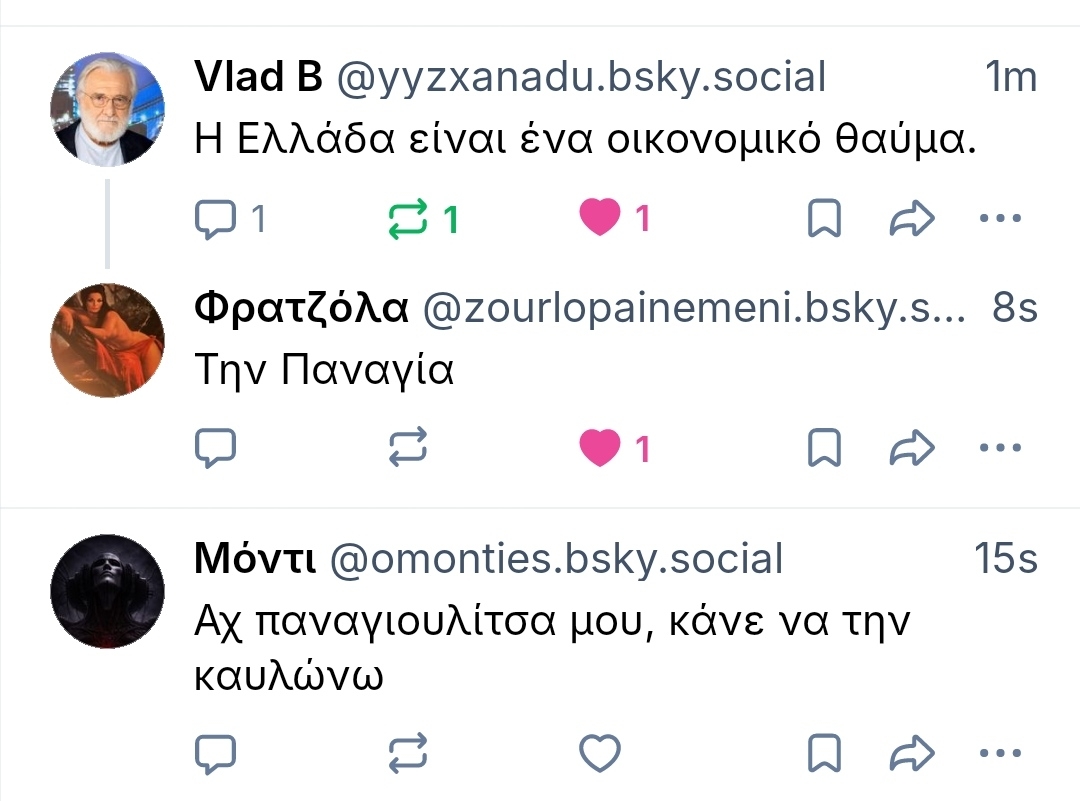Open more options on Vlad B's post
The height and width of the screenshot is (801, 1080).
tap(999, 218)
